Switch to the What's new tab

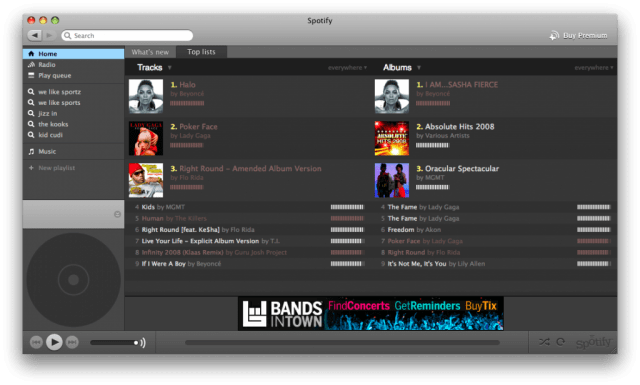(150, 52)
